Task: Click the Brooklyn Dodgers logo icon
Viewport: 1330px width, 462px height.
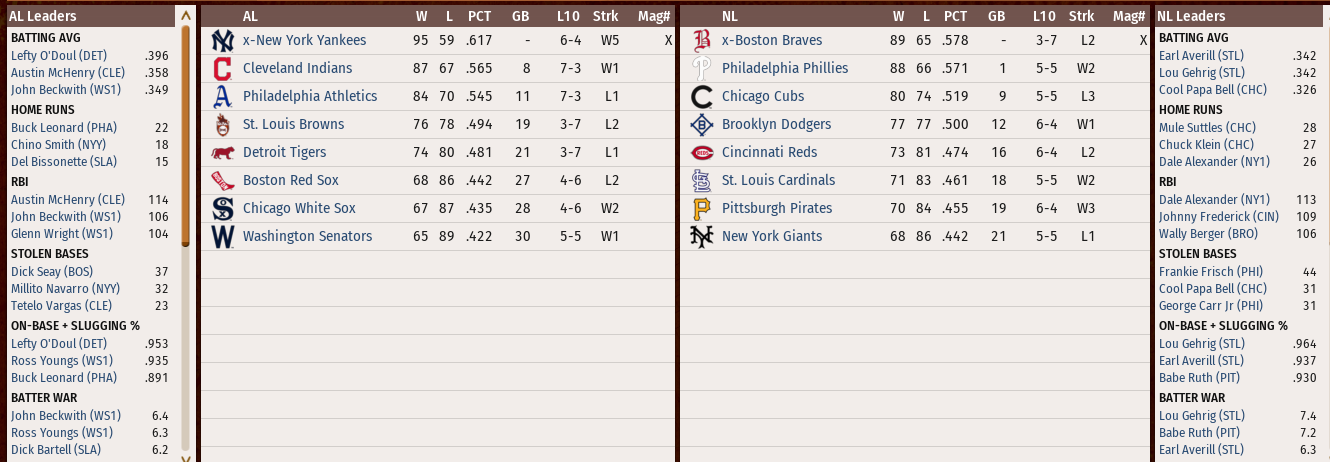Action: [x=702, y=125]
